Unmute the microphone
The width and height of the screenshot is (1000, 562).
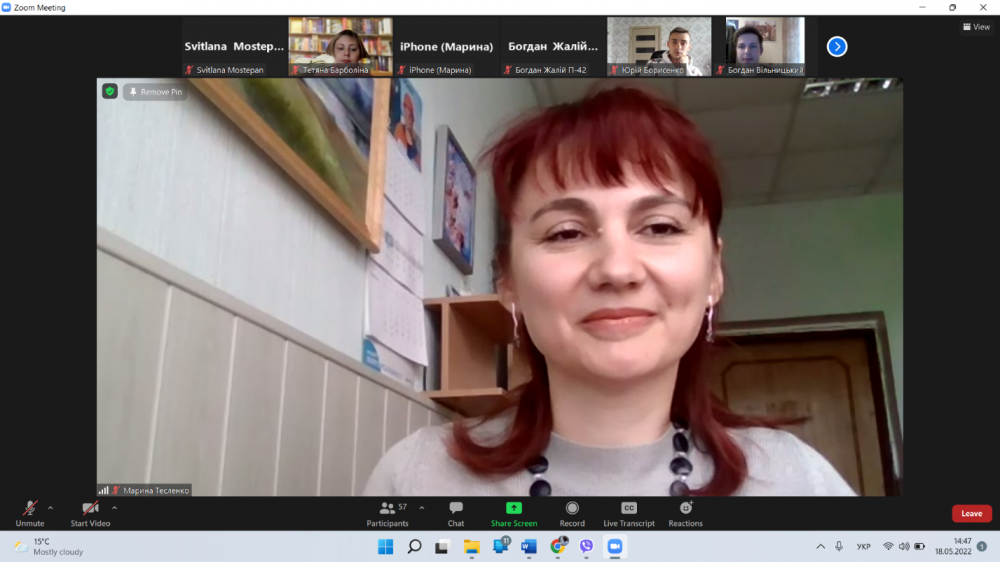pyautogui.click(x=30, y=511)
